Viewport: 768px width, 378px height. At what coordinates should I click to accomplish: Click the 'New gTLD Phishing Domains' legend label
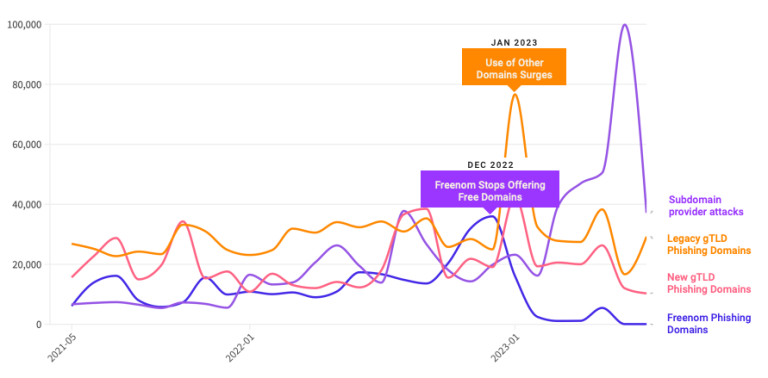pos(709,283)
